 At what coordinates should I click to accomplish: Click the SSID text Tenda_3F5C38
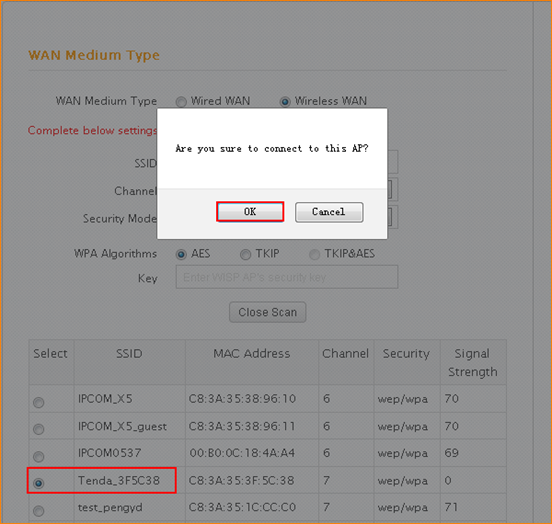coord(119,480)
